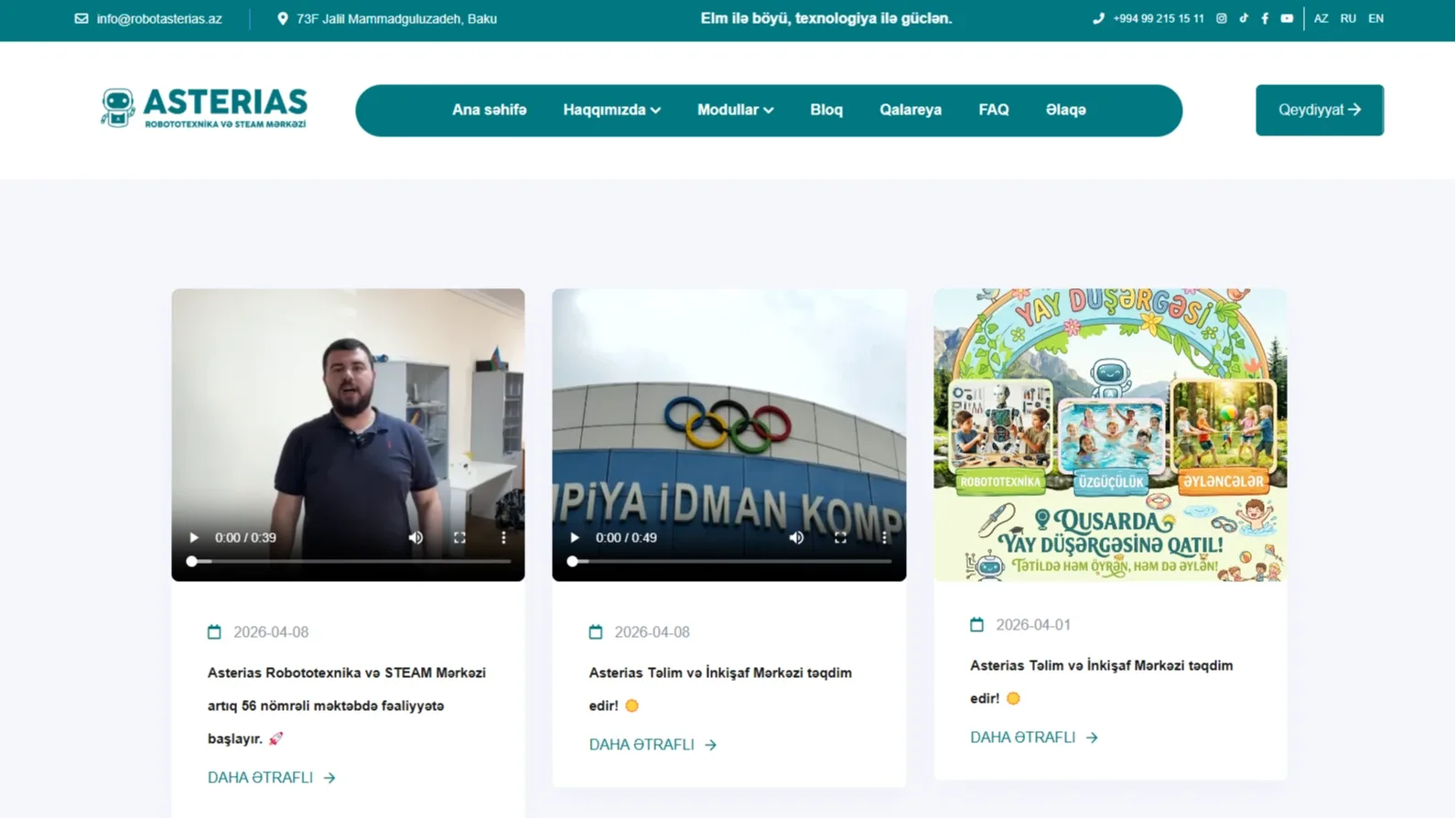Open the Yay Düşərgəsi poster thumbnail
Viewport: 1456px width, 818px height.
(1110, 435)
